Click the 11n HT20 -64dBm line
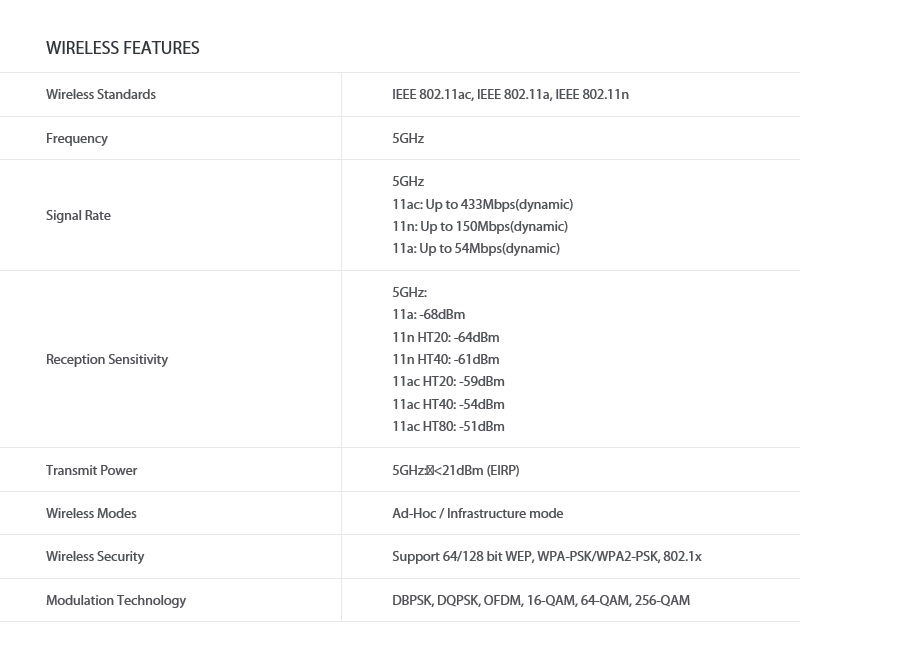 [445, 338]
